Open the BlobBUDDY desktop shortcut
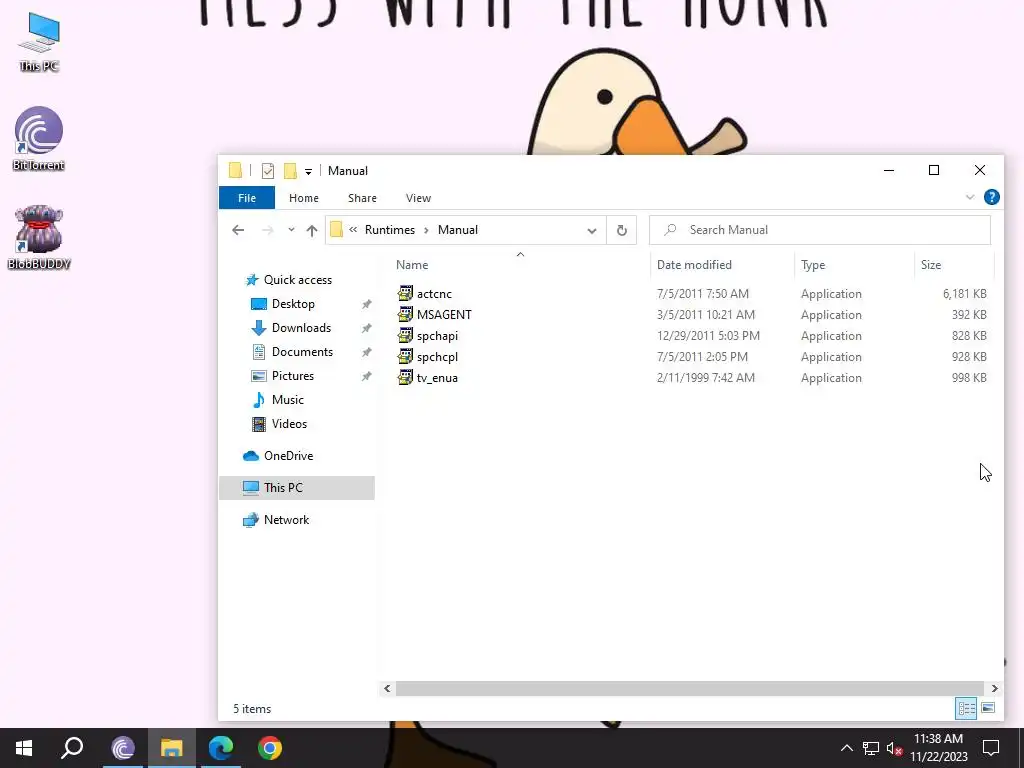 click(39, 238)
